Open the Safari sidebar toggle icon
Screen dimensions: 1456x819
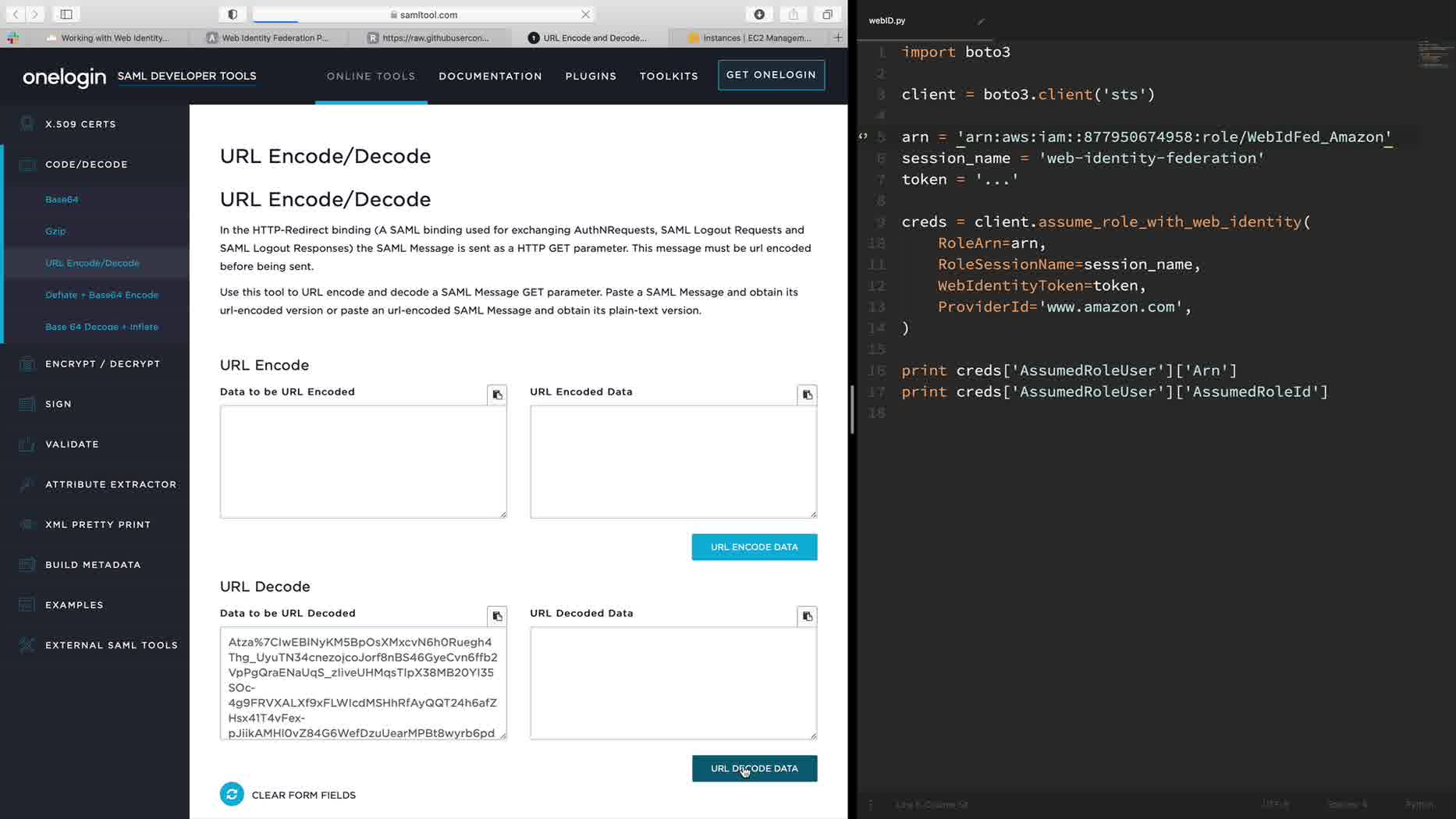coord(66,14)
